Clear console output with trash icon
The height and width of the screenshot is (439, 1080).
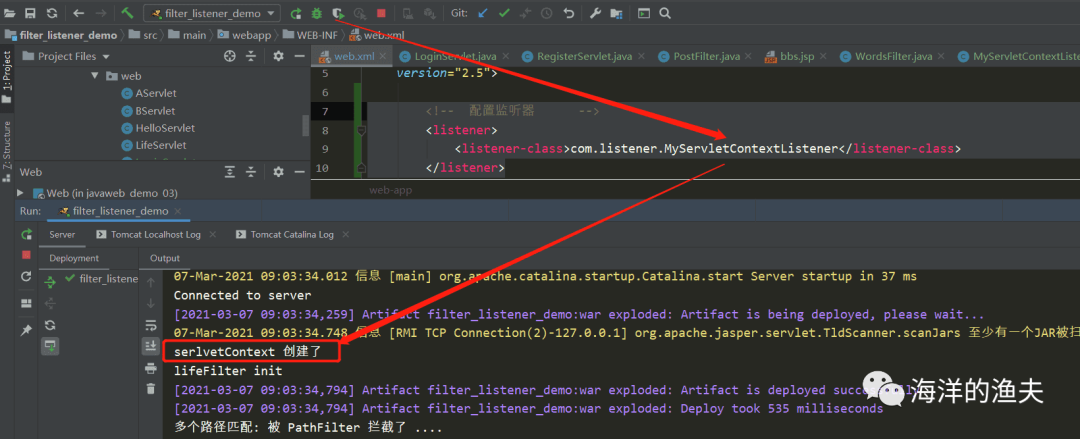pyautogui.click(x=150, y=389)
